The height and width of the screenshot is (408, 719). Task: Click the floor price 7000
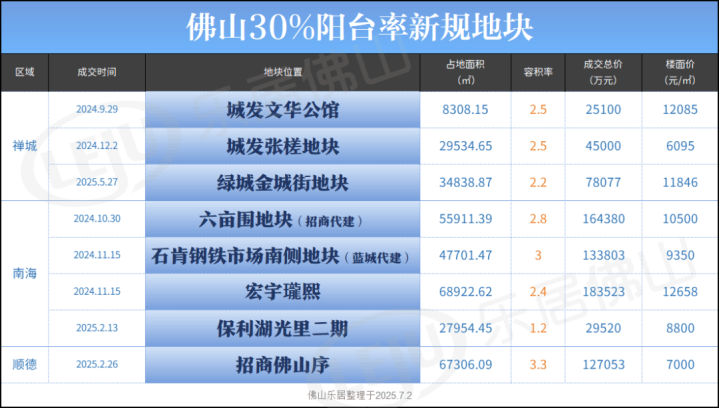click(680, 364)
